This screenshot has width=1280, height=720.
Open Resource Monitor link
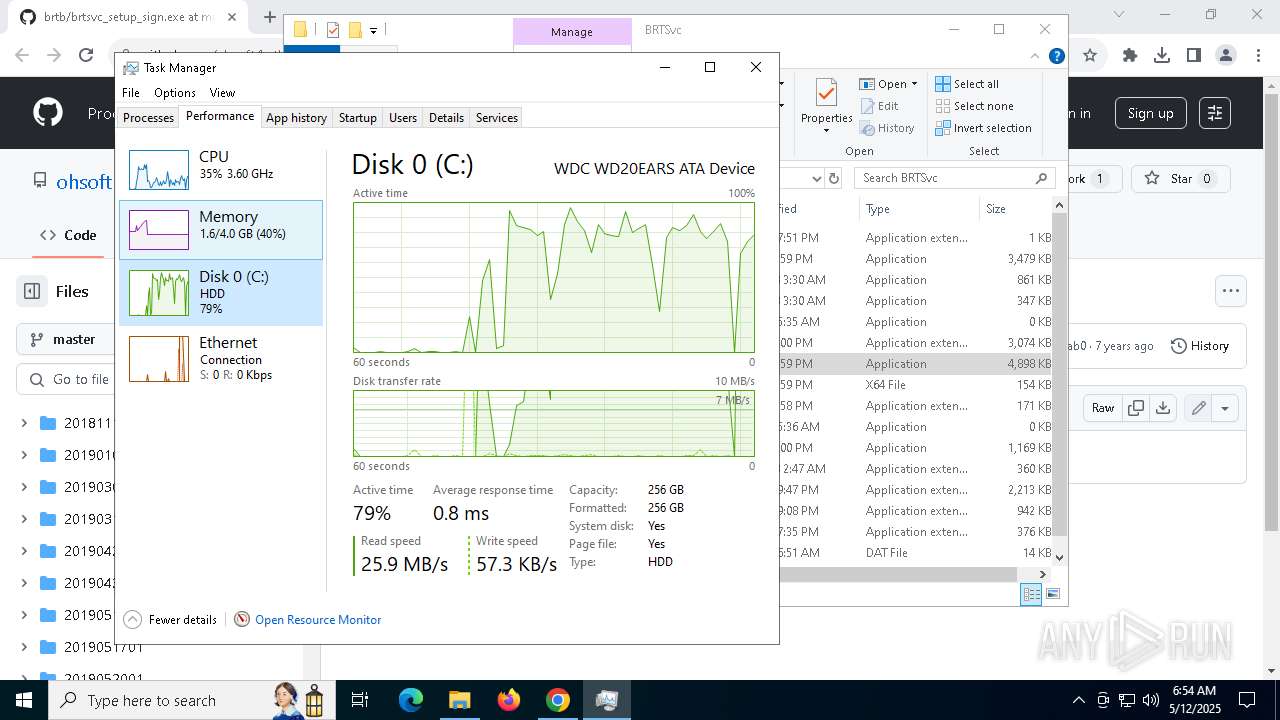pyautogui.click(x=318, y=620)
